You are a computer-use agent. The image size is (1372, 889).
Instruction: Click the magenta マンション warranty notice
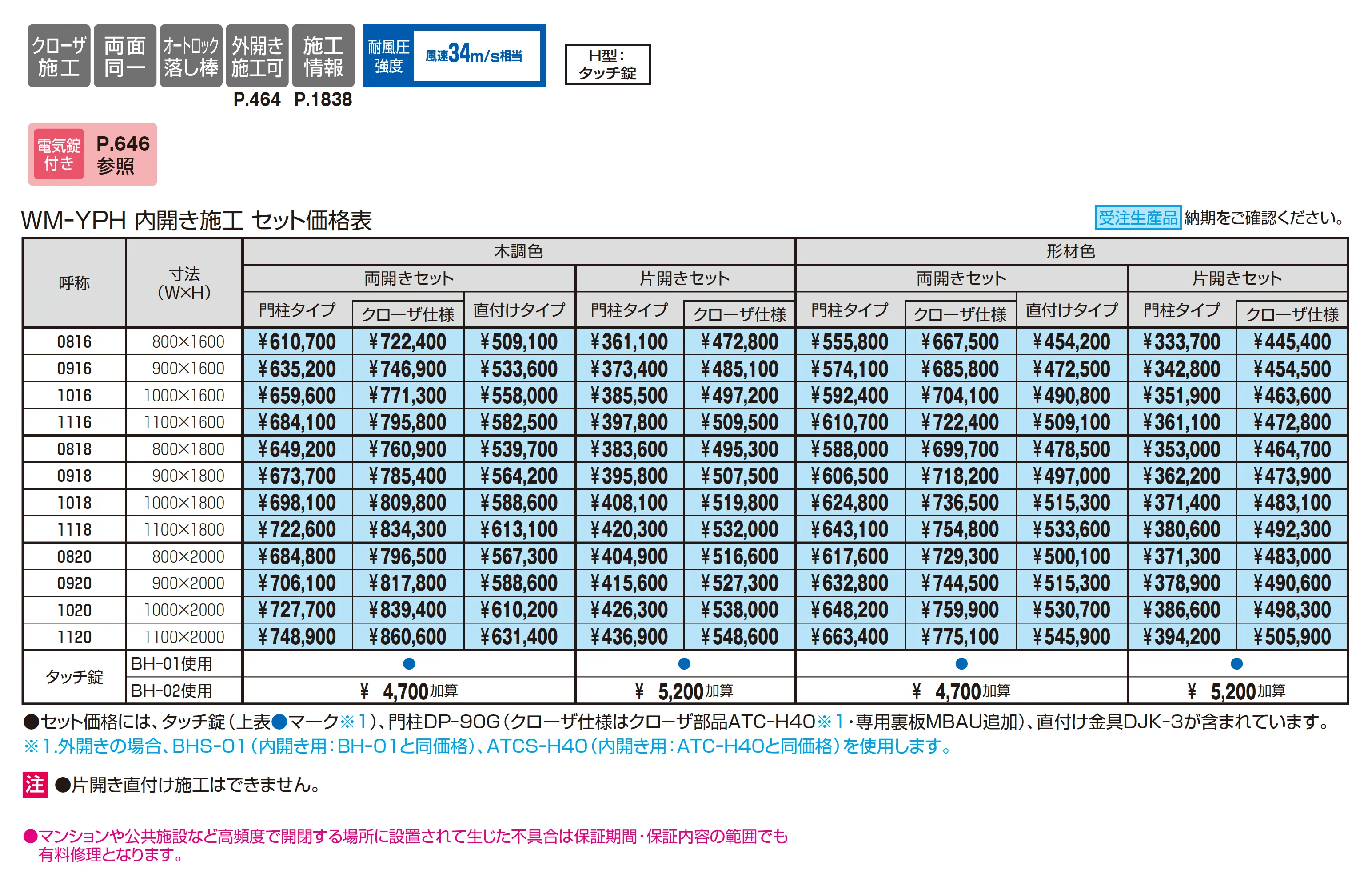(x=405, y=845)
